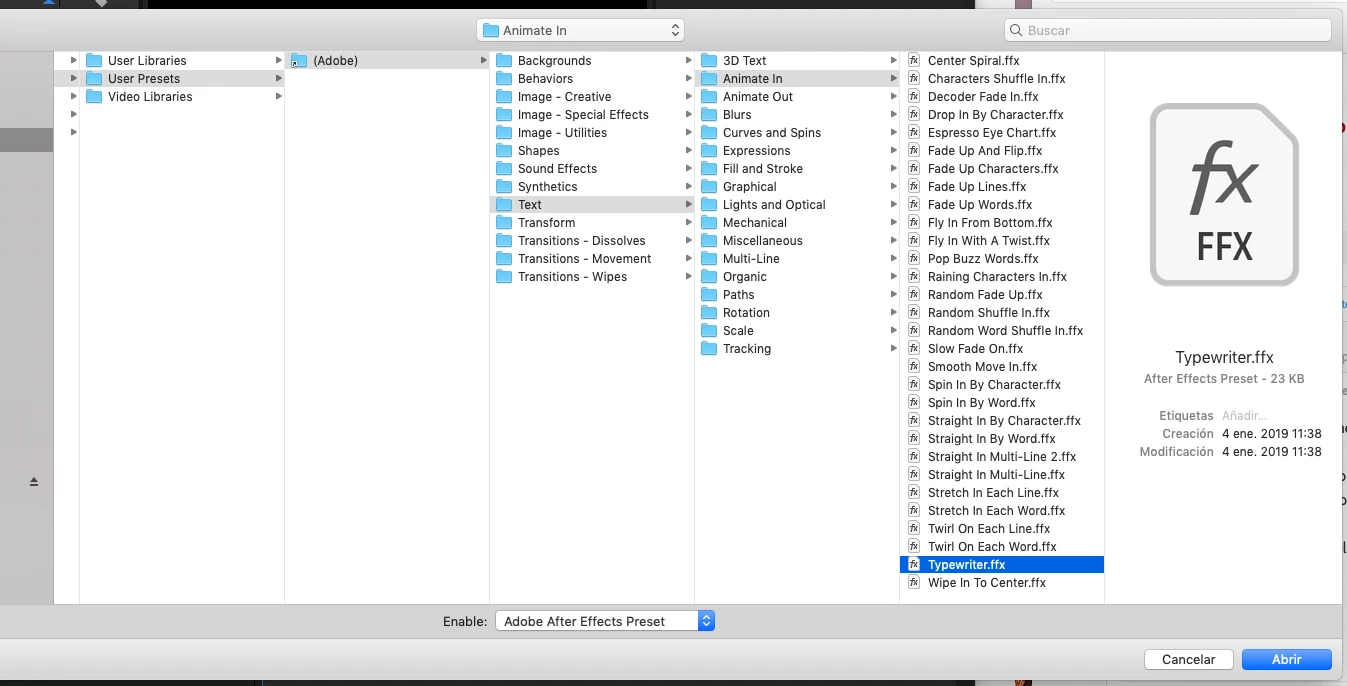Select Twirl On Each Line.ffx

pyautogui.click(x=1002, y=528)
